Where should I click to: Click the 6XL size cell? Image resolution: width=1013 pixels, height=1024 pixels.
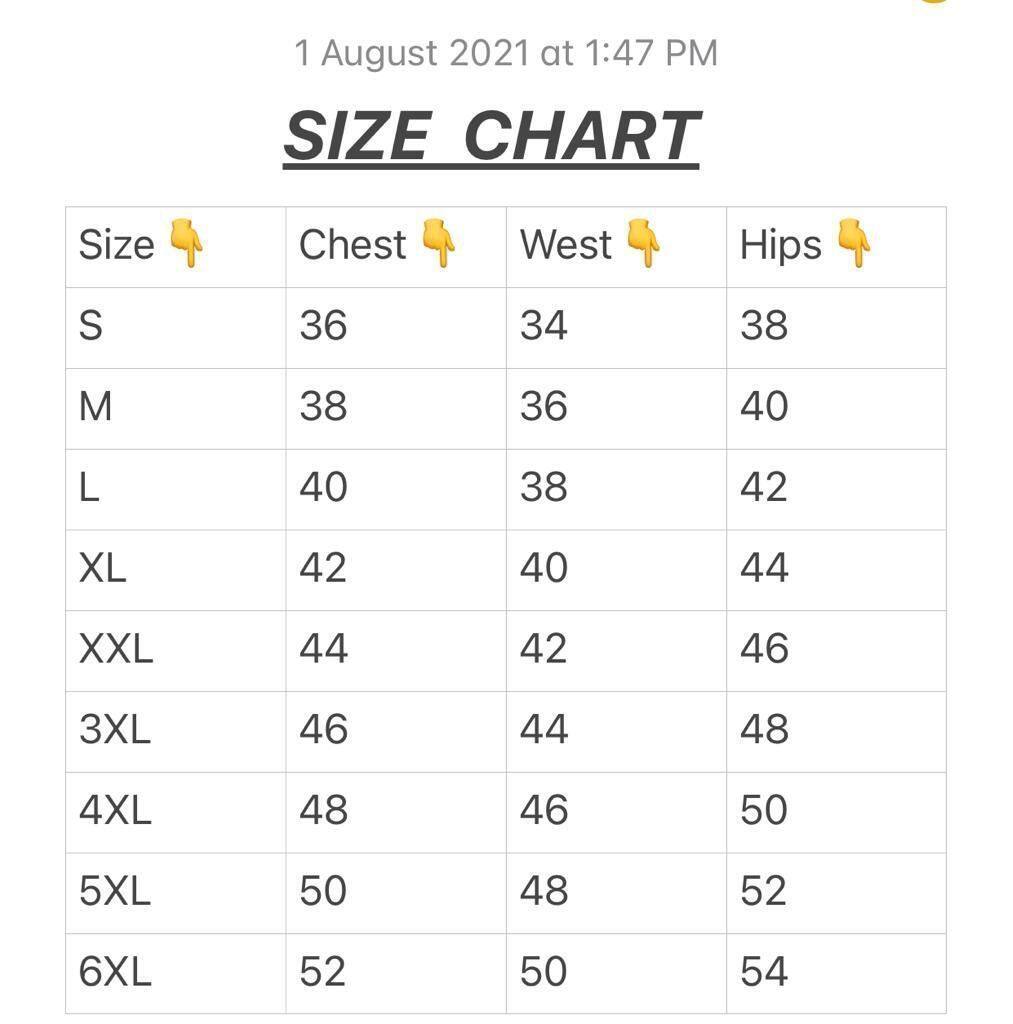(x=115, y=972)
